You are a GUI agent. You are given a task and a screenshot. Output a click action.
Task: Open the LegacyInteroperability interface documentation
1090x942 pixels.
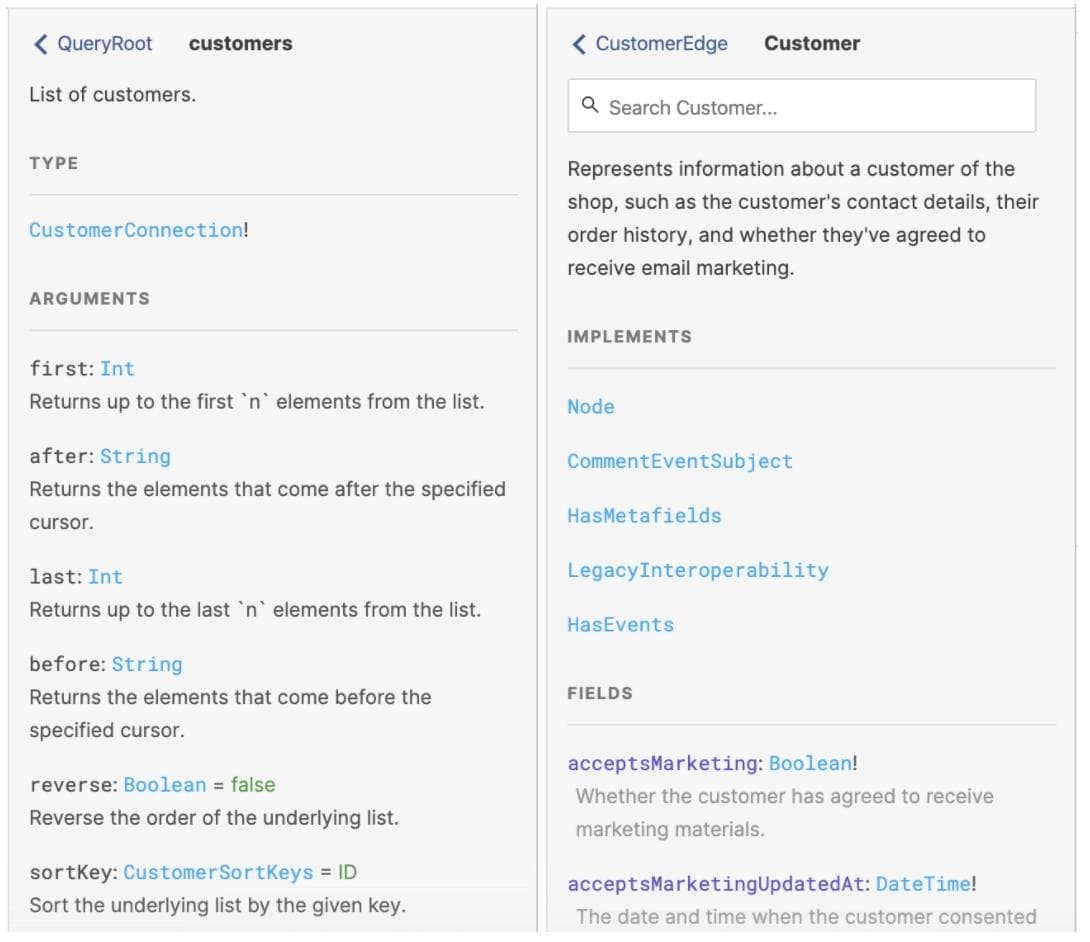[x=697, y=570]
